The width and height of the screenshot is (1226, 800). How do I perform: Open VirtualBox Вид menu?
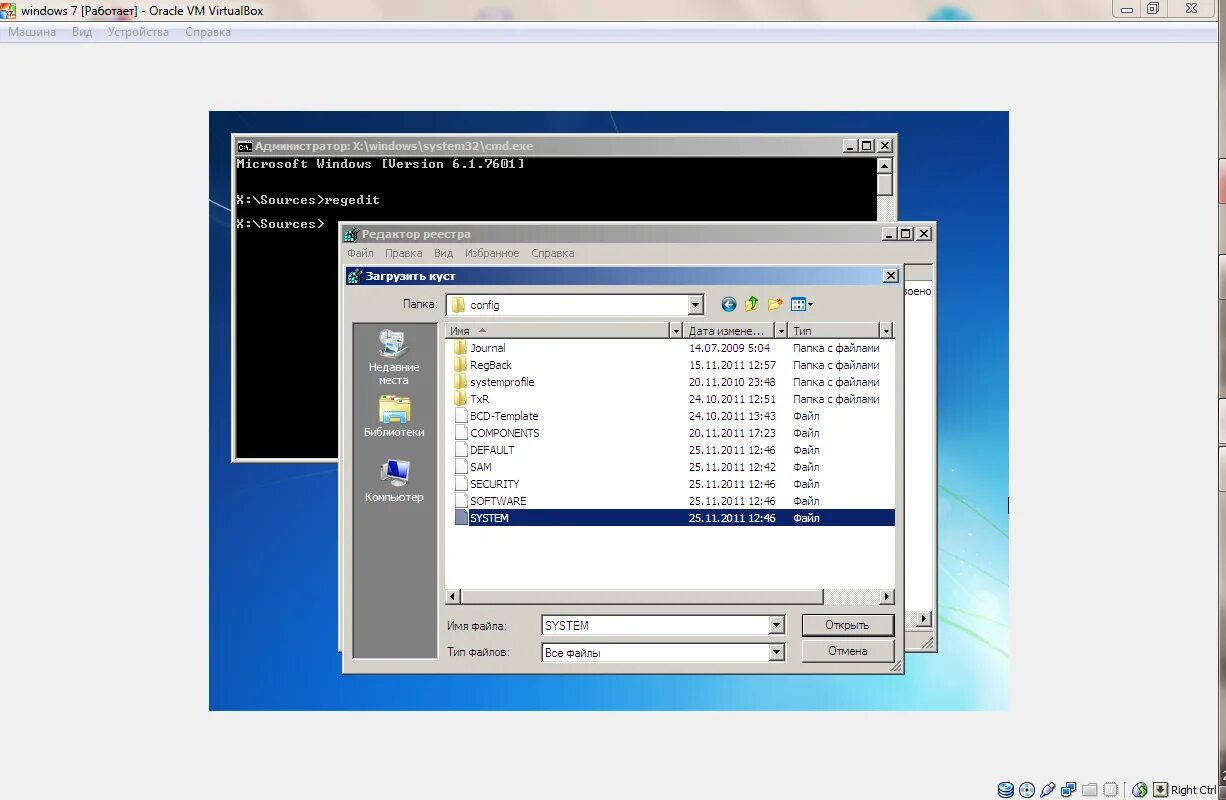(82, 32)
